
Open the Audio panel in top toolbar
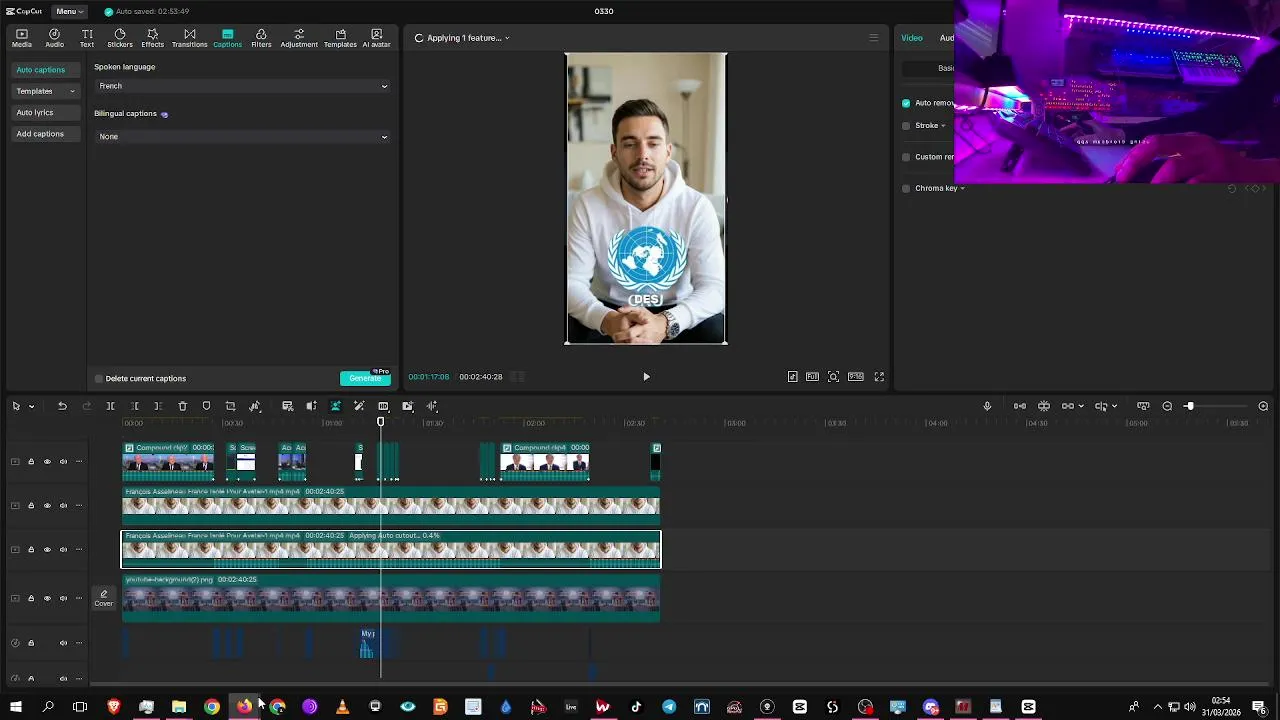point(54,38)
